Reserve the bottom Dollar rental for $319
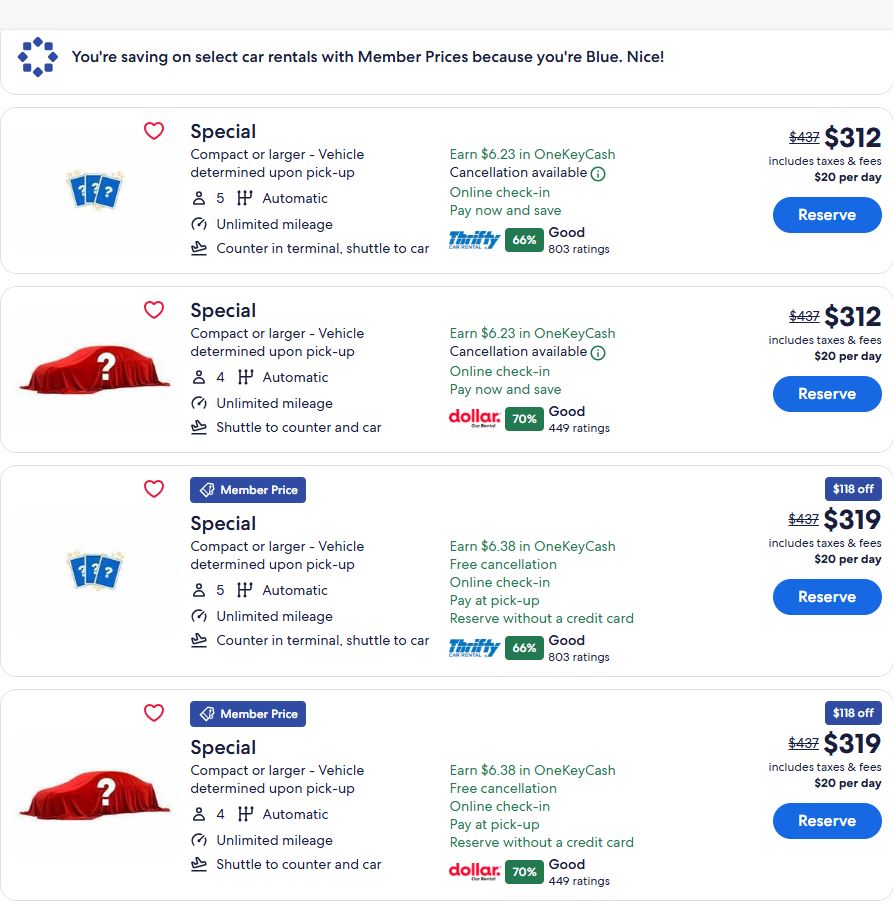 click(x=826, y=821)
